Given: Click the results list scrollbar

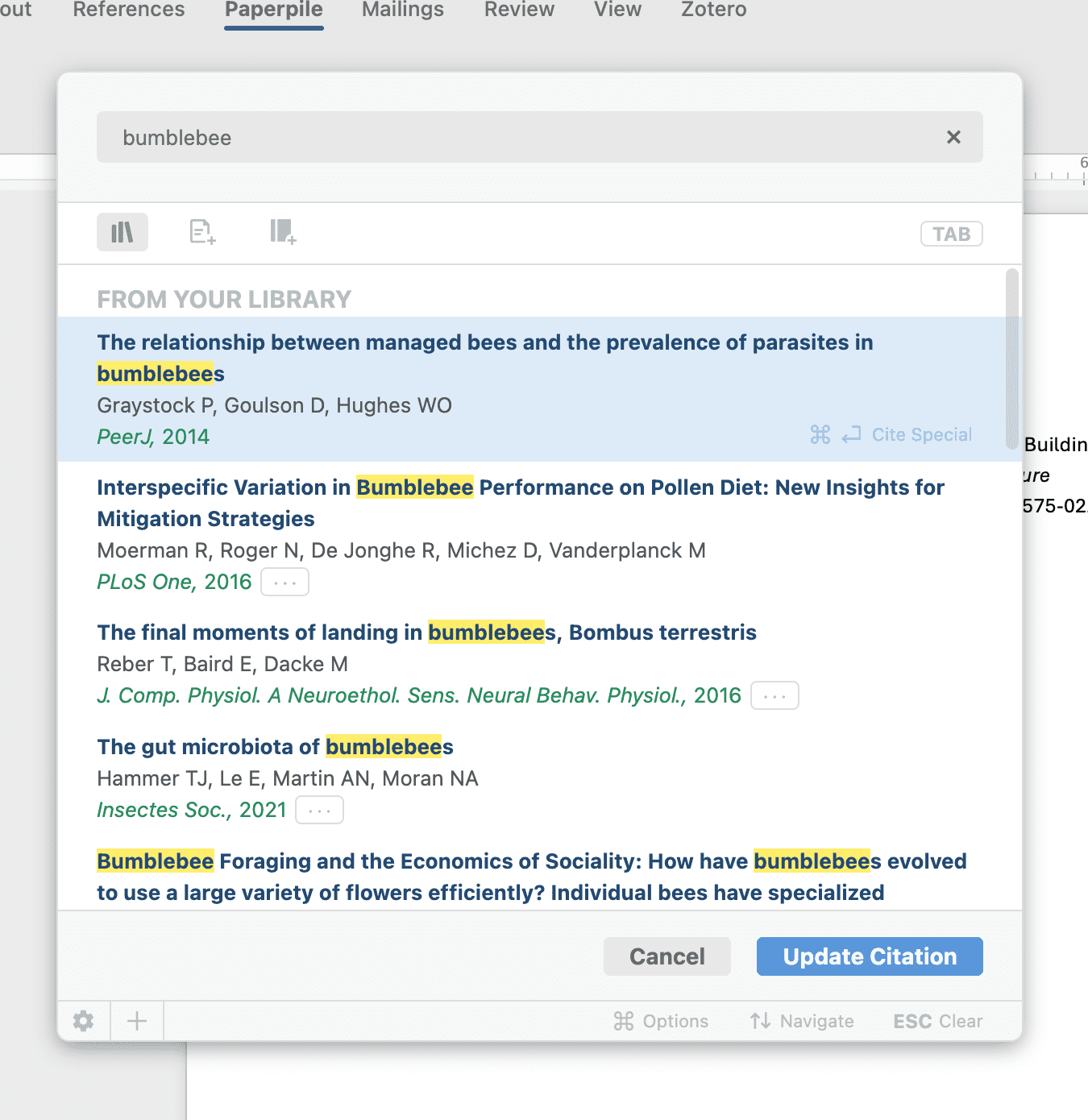Looking at the screenshot, I should pos(1012,359).
